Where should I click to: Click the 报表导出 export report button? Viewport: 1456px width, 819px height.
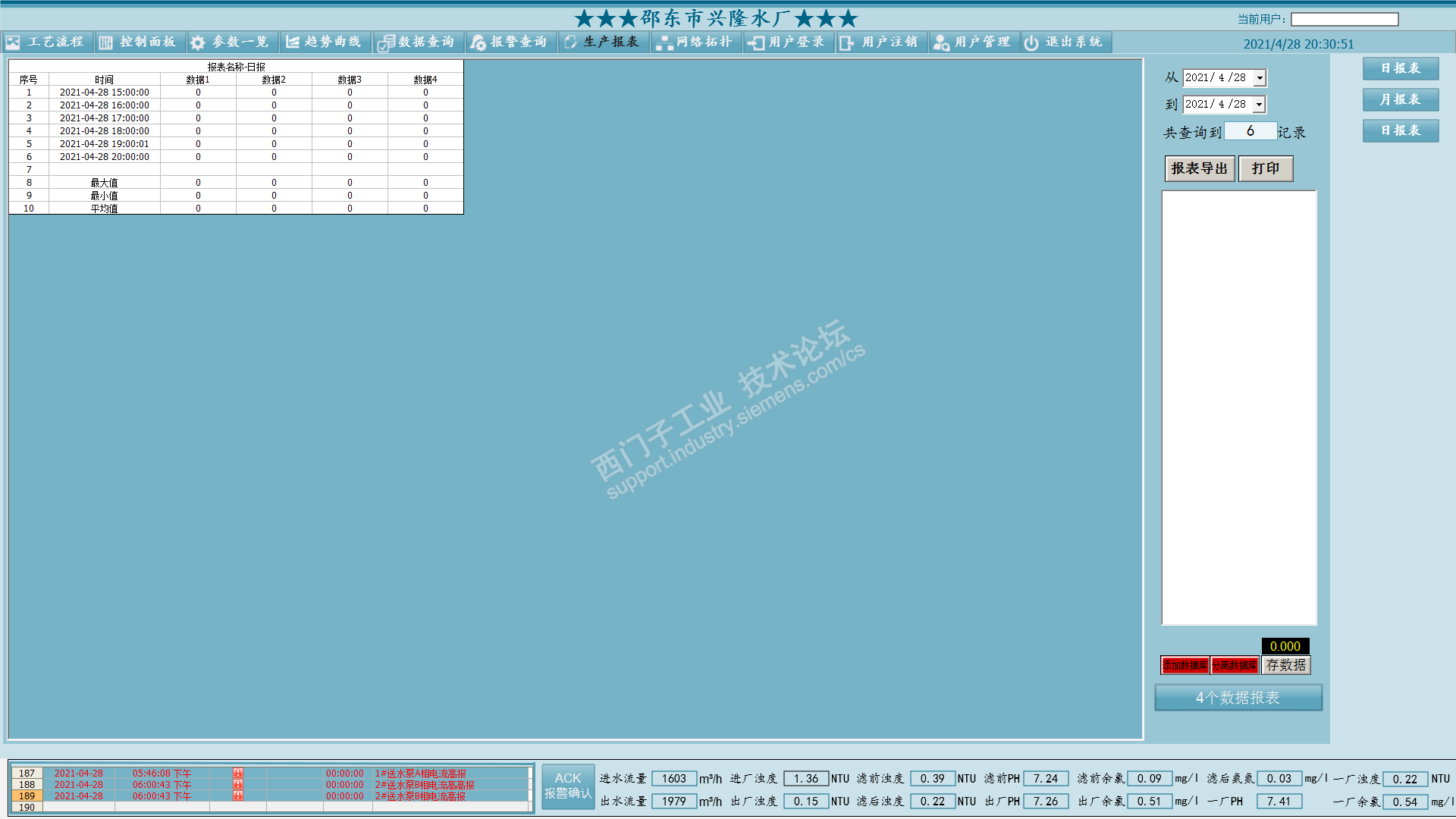pos(1199,168)
